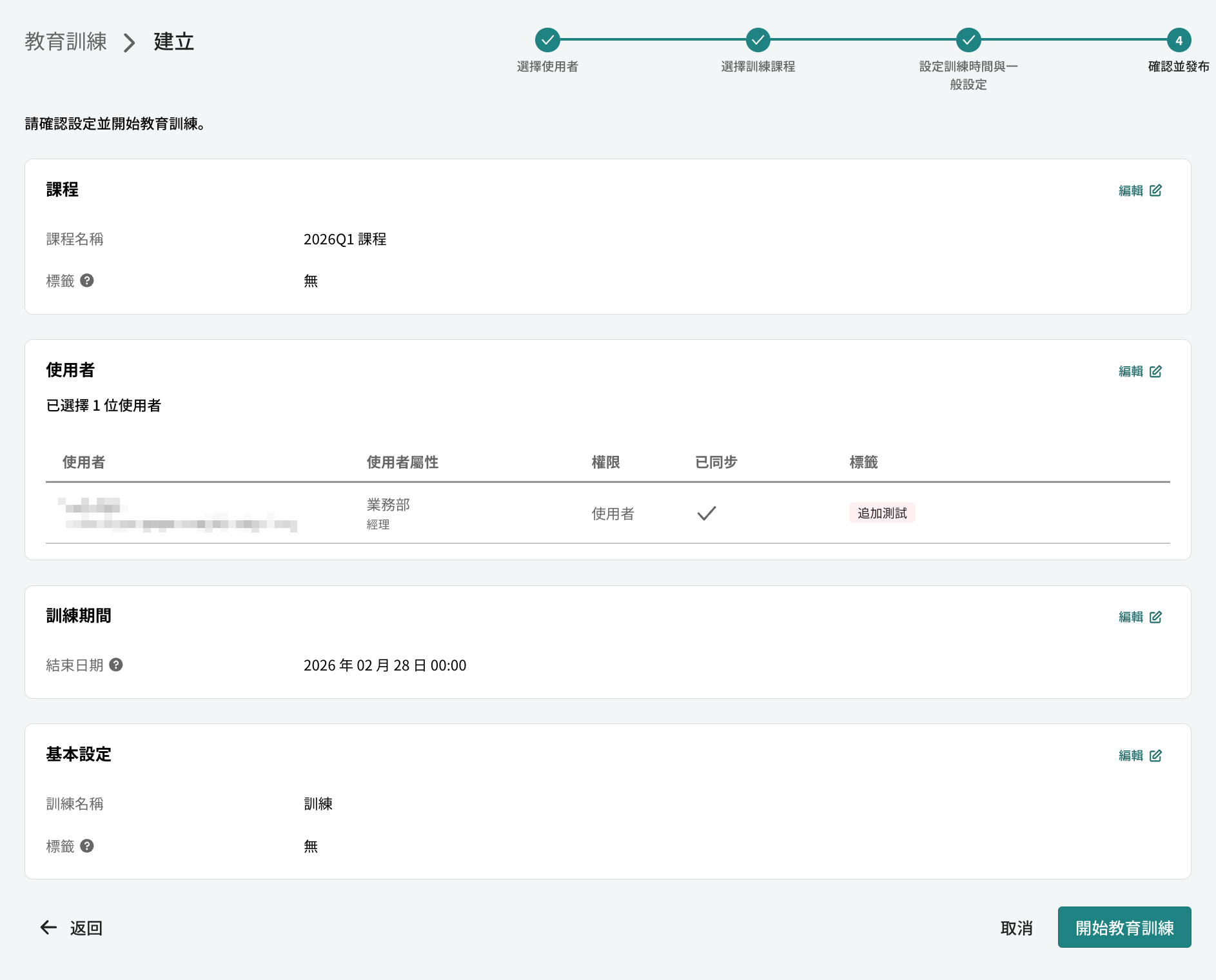Click 經理 title text in user row

pos(378,525)
